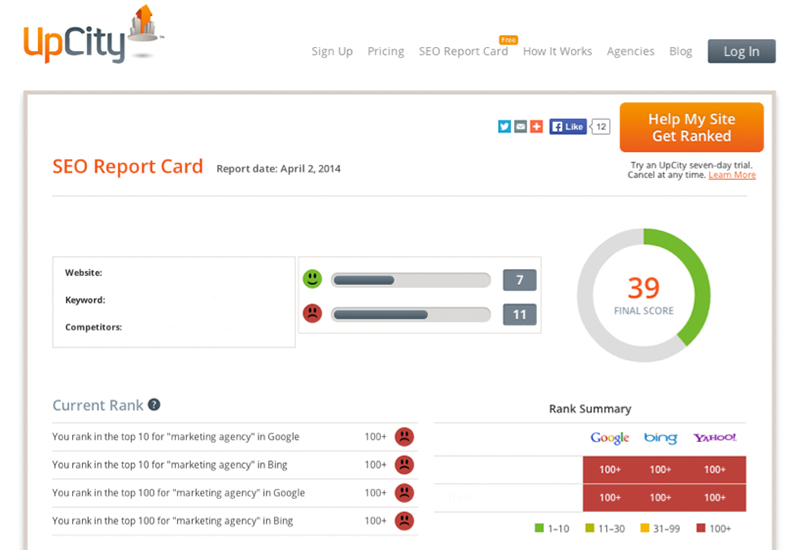Click red frowny face beside score 11
Viewport: 800px width, 550px height.
coord(313,314)
